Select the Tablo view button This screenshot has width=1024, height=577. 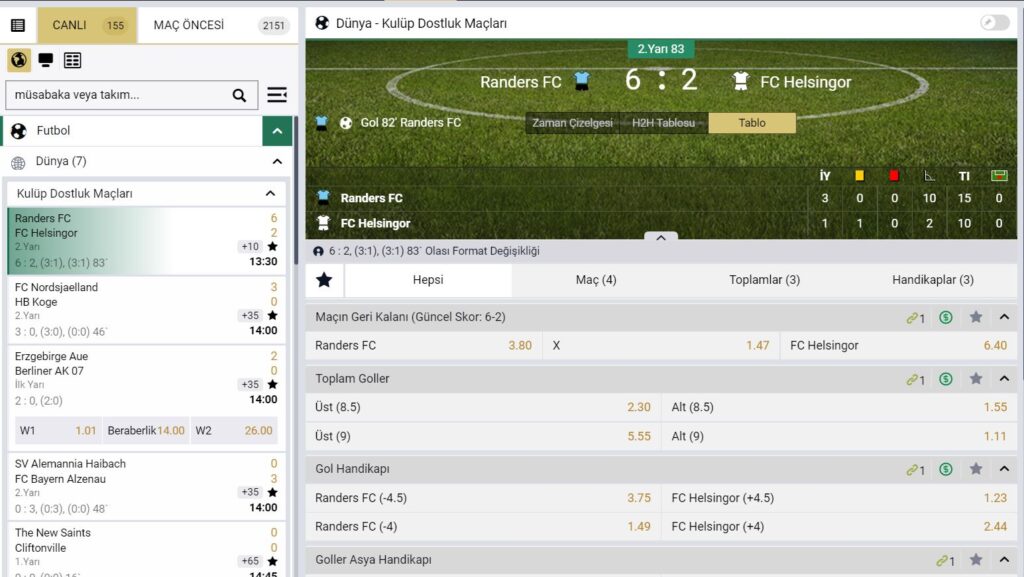pyautogui.click(x=752, y=123)
